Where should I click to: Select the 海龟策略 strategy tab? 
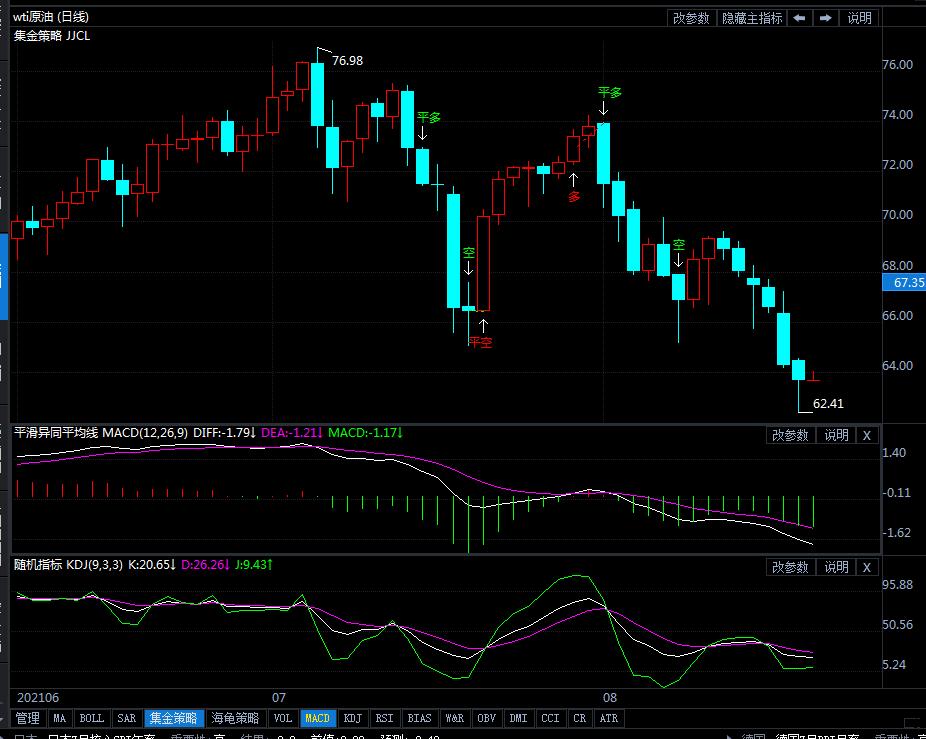click(232, 718)
